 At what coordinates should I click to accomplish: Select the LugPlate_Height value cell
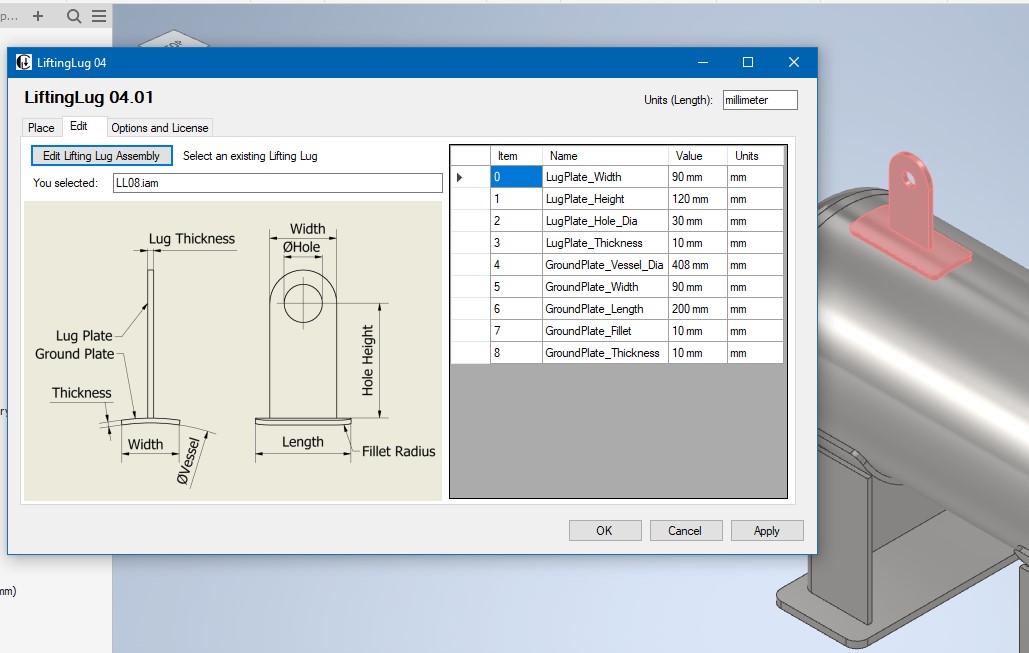coord(697,199)
